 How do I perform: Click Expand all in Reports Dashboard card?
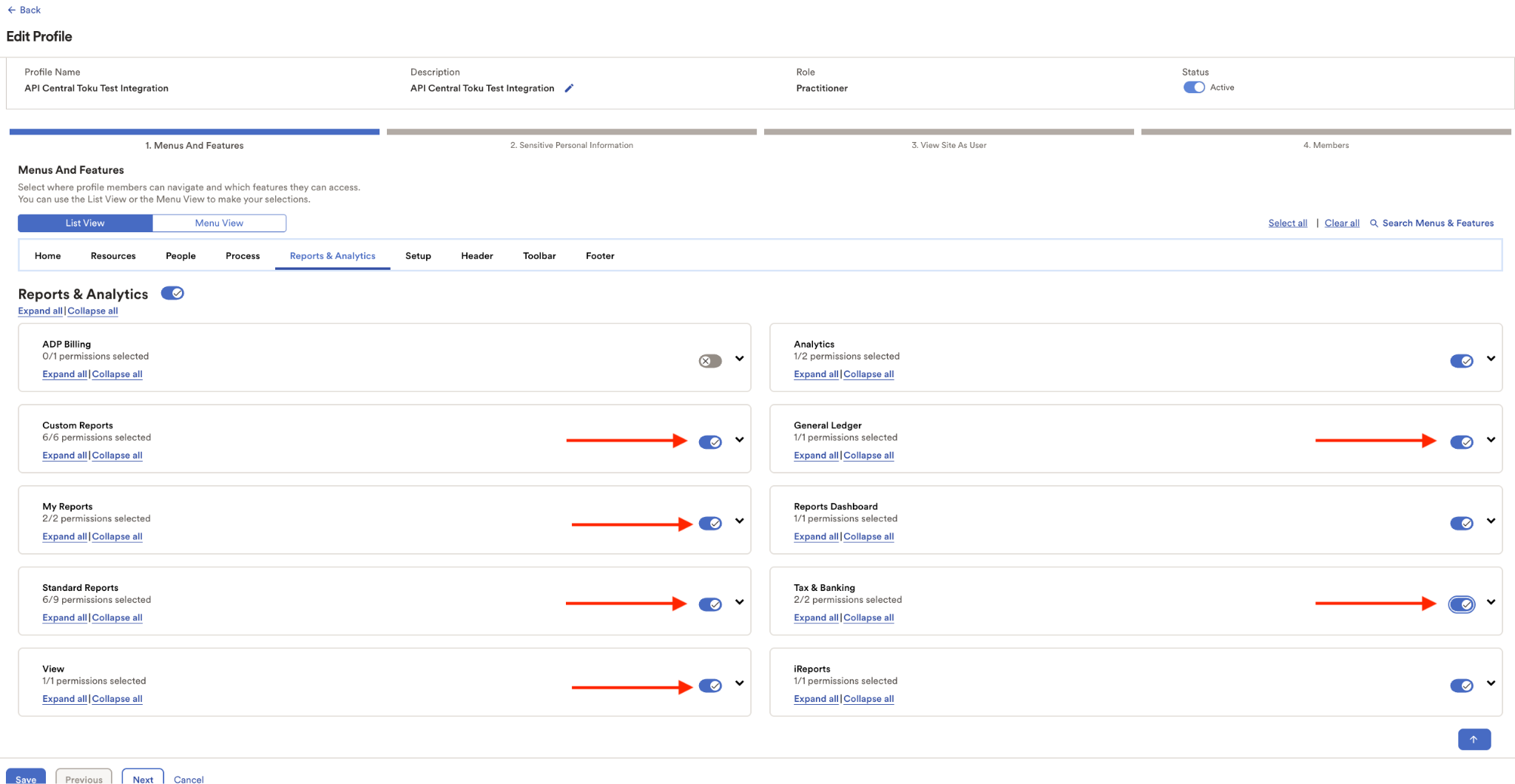816,537
